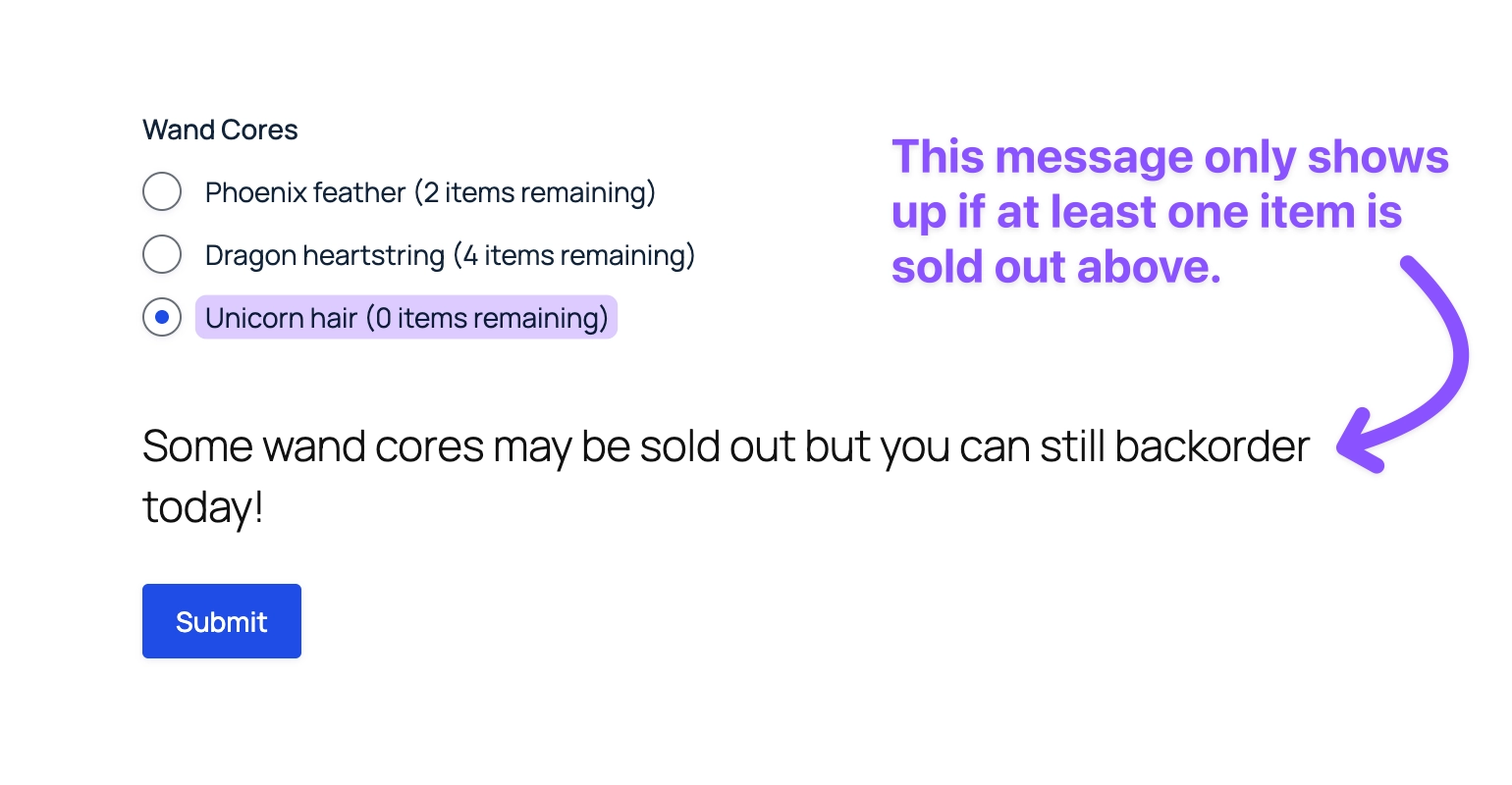Click the Wand Cores group heading
Viewport: 1512px width, 785px height.
coord(220,130)
